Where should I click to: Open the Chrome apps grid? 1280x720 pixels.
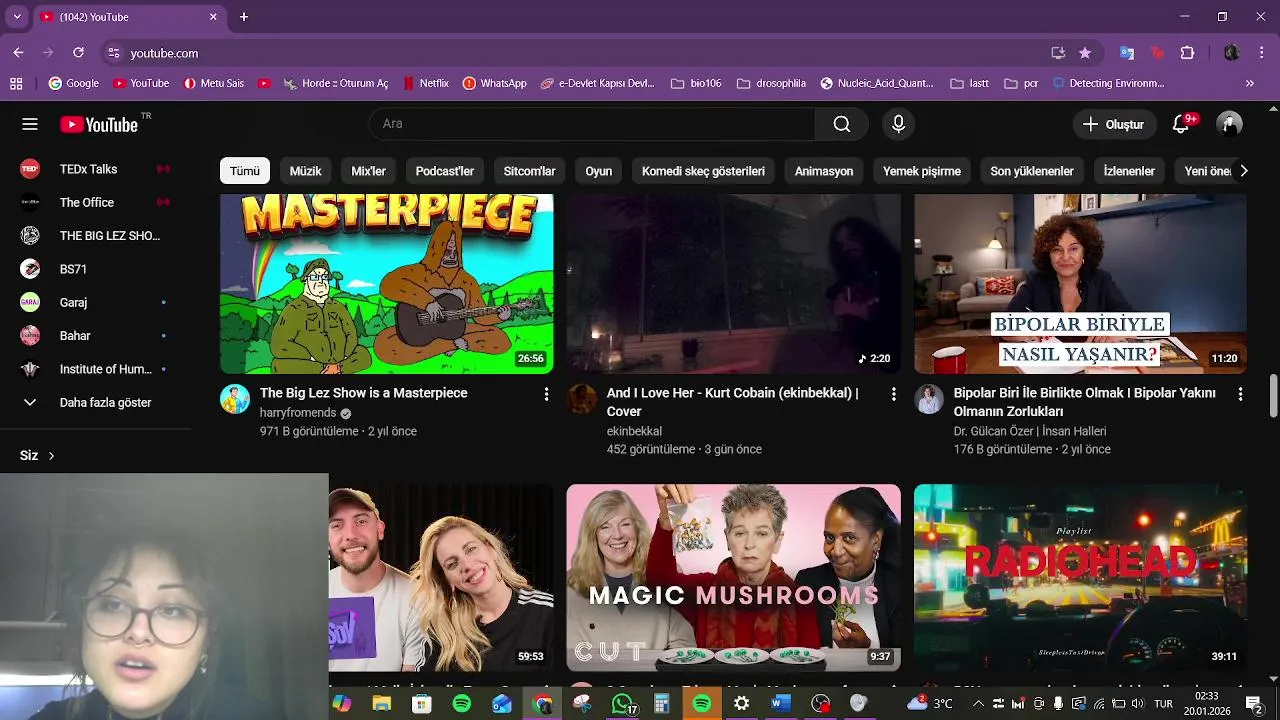tap(16, 83)
